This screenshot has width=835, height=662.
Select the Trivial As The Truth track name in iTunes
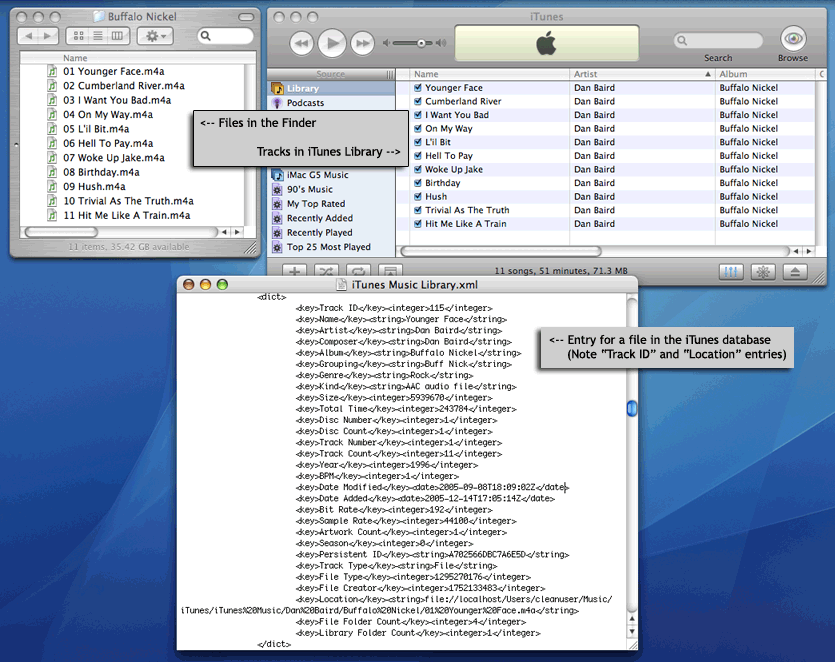467,210
